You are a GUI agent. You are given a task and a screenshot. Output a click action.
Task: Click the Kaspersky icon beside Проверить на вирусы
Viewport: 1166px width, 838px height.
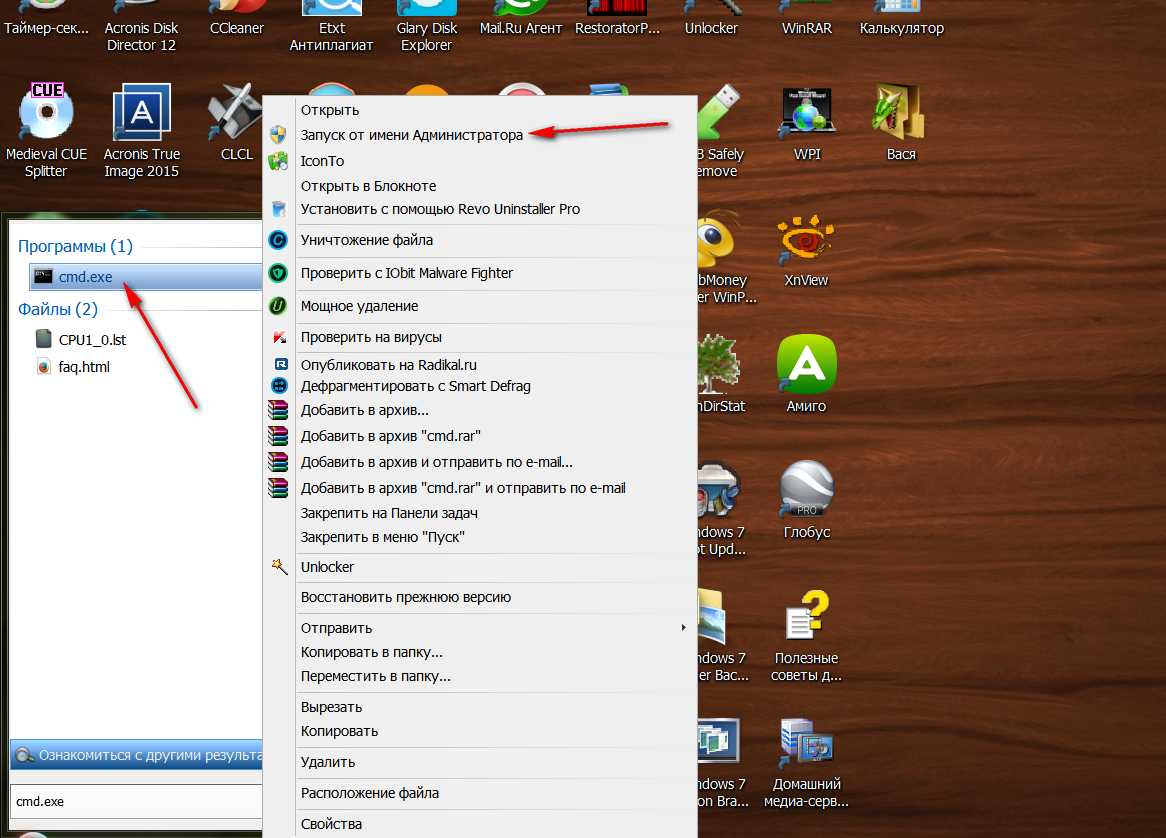[280, 337]
